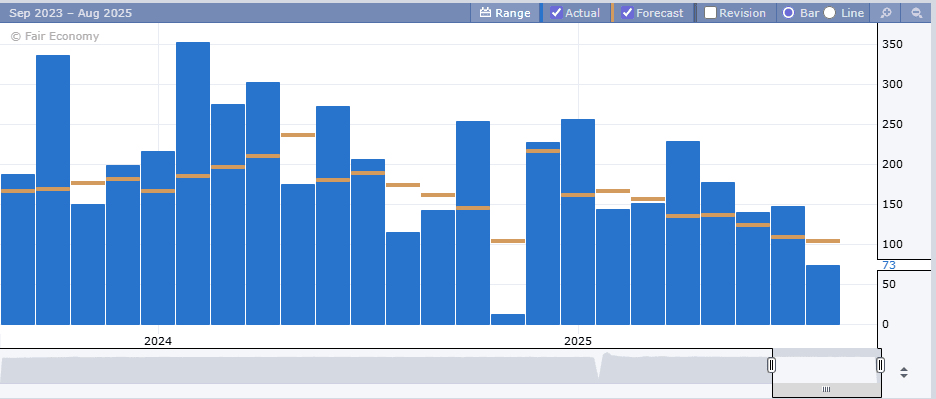Click the right handle of range navigator

click(880, 365)
